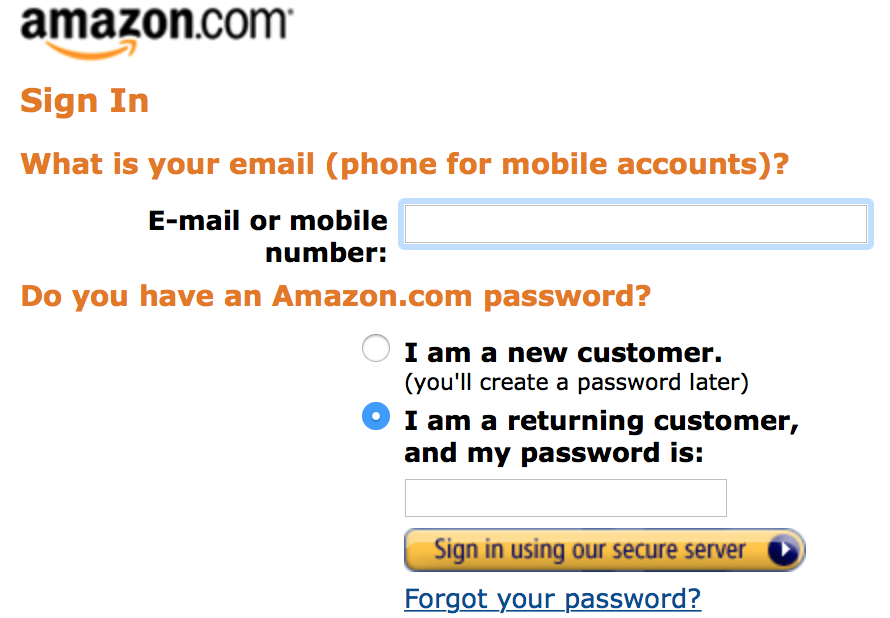Screen dimensions: 890x618
Task: Focus the E-mail or mobile number field
Action: (x=635, y=224)
